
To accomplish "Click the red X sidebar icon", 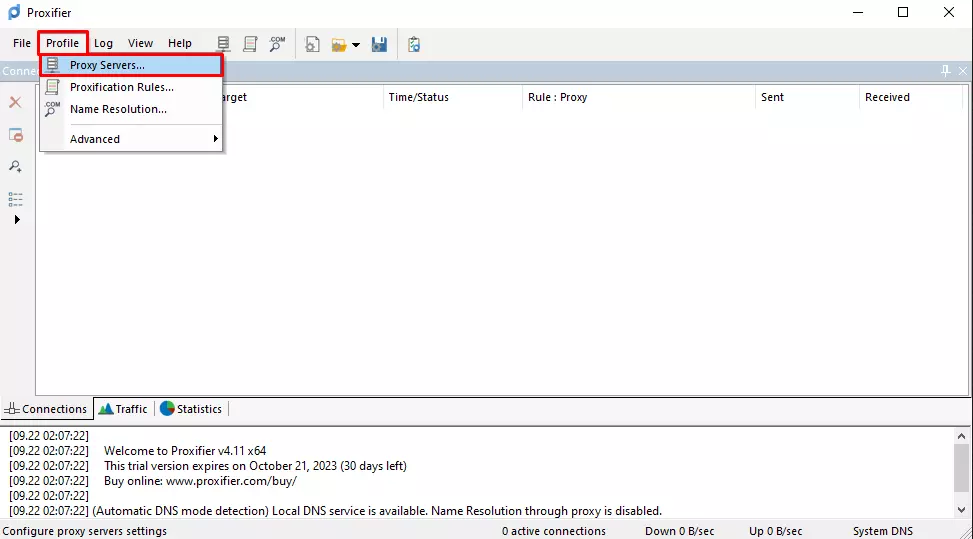I will pyautogui.click(x=16, y=102).
